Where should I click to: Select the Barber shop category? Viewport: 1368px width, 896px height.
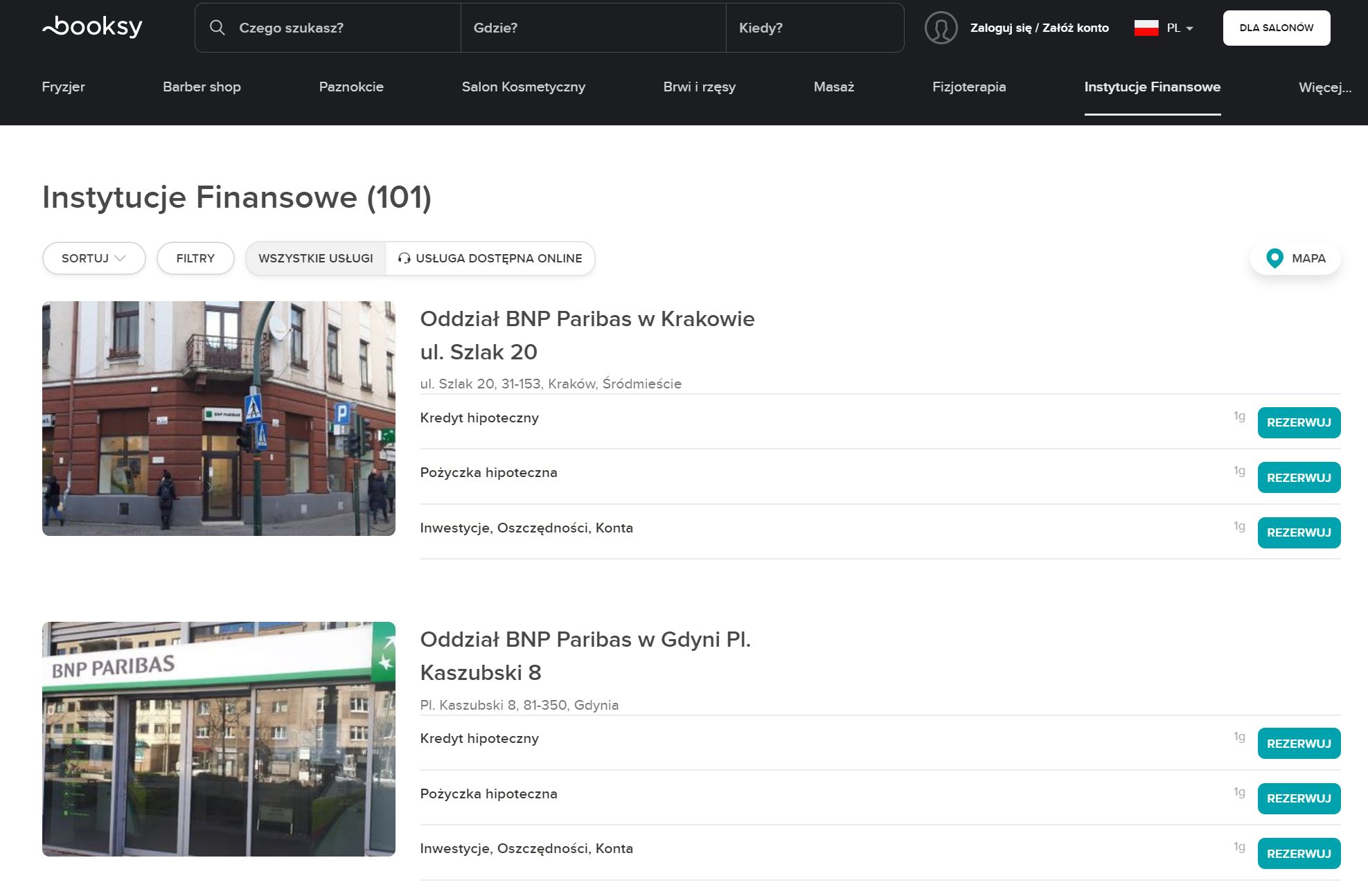pos(202,87)
